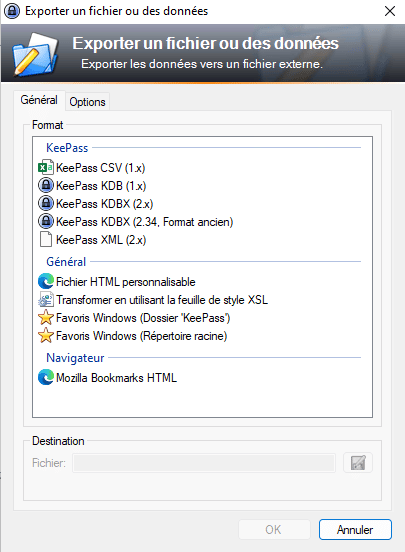Image resolution: width=405 pixels, height=552 pixels.
Task: Click the Excel icon beside KeePass CSV (1.x)
Action: (x=46, y=168)
